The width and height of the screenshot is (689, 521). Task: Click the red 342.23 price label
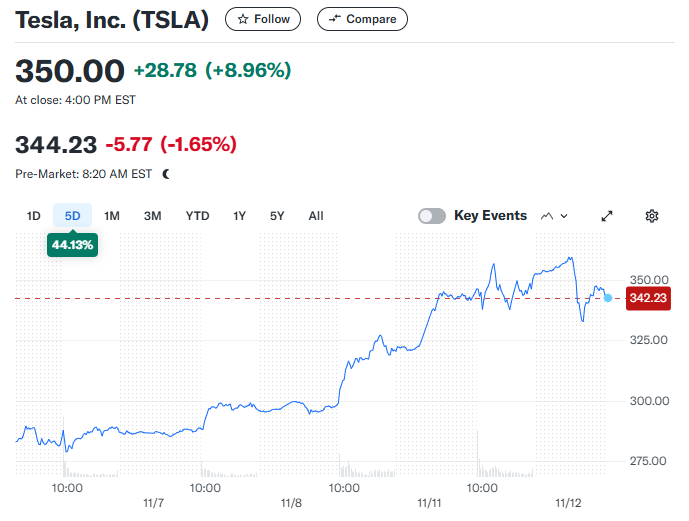647,298
